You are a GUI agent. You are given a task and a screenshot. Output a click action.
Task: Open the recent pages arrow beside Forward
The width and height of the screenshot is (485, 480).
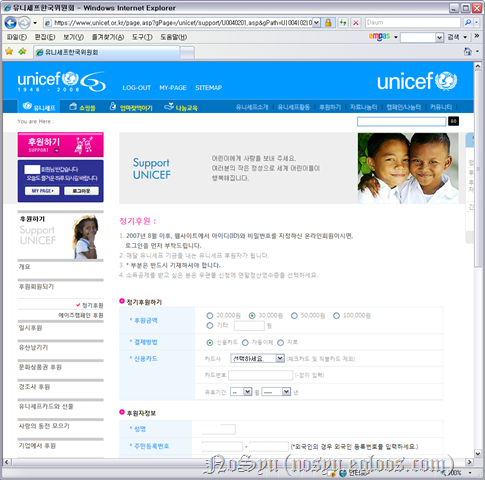35,23
